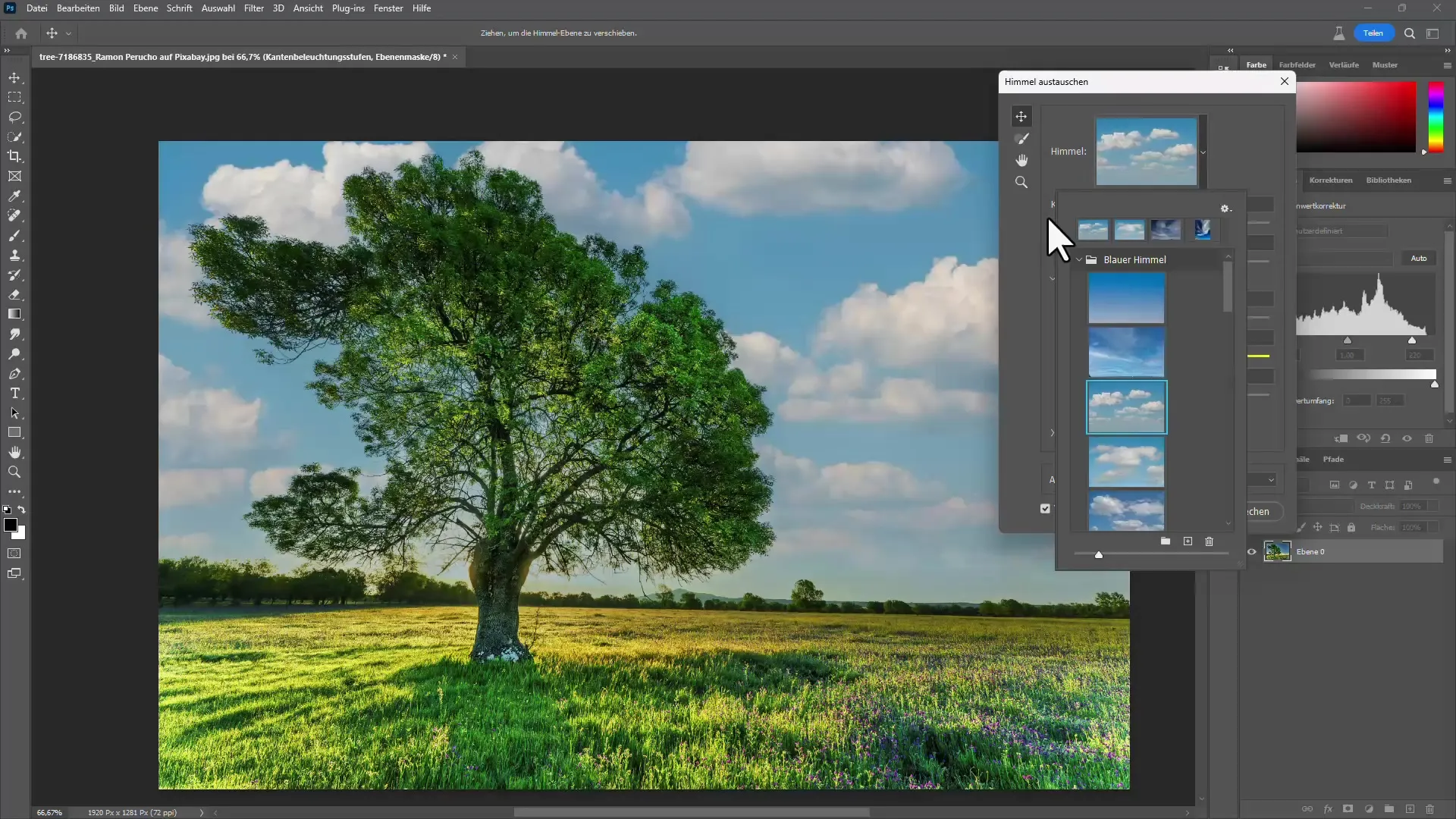
Task: Select the fourth sky preset thumbnail
Action: tap(1203, 230)
